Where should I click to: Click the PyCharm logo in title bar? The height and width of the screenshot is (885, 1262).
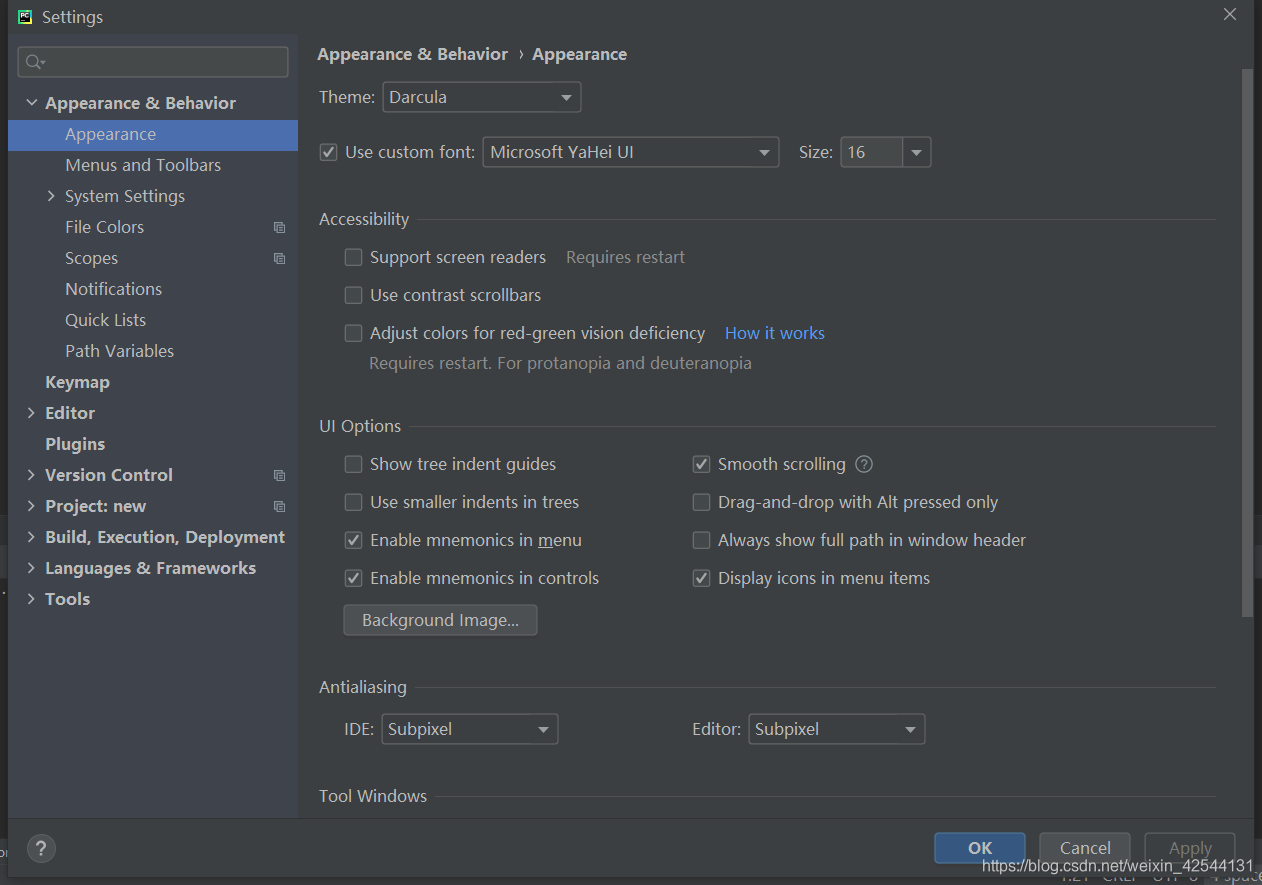point(25,17)
